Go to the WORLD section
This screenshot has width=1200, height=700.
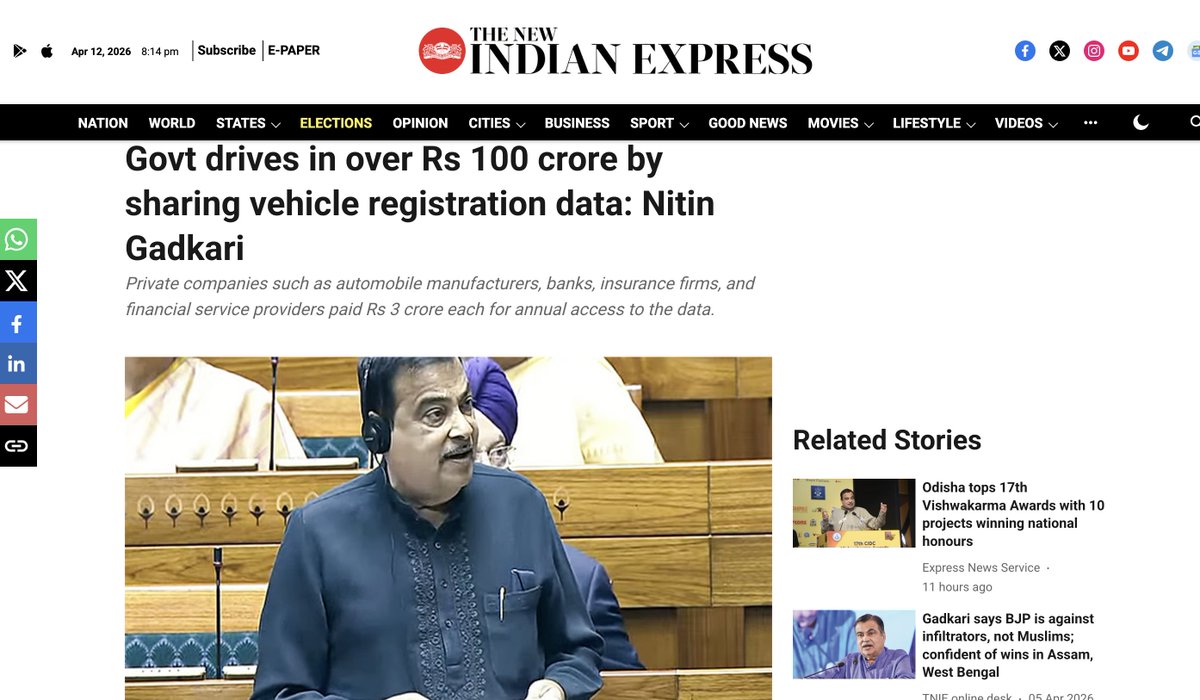pyautogui.click(x=172, y=123)
